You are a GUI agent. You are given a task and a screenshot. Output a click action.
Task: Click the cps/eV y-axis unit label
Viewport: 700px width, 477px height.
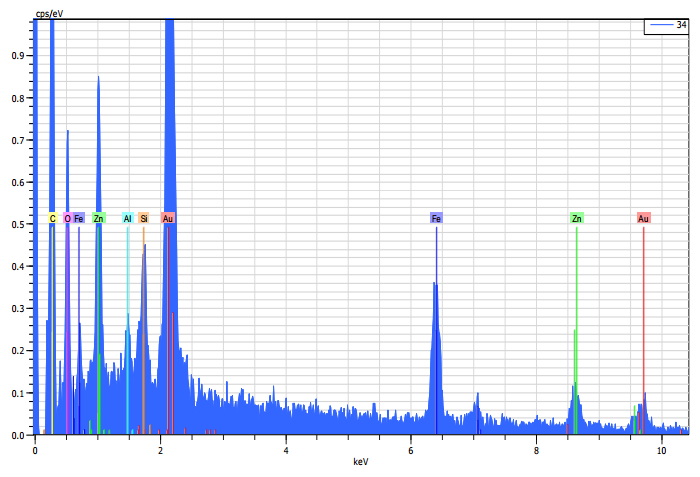pyautogui.click(x=49, y=14)
